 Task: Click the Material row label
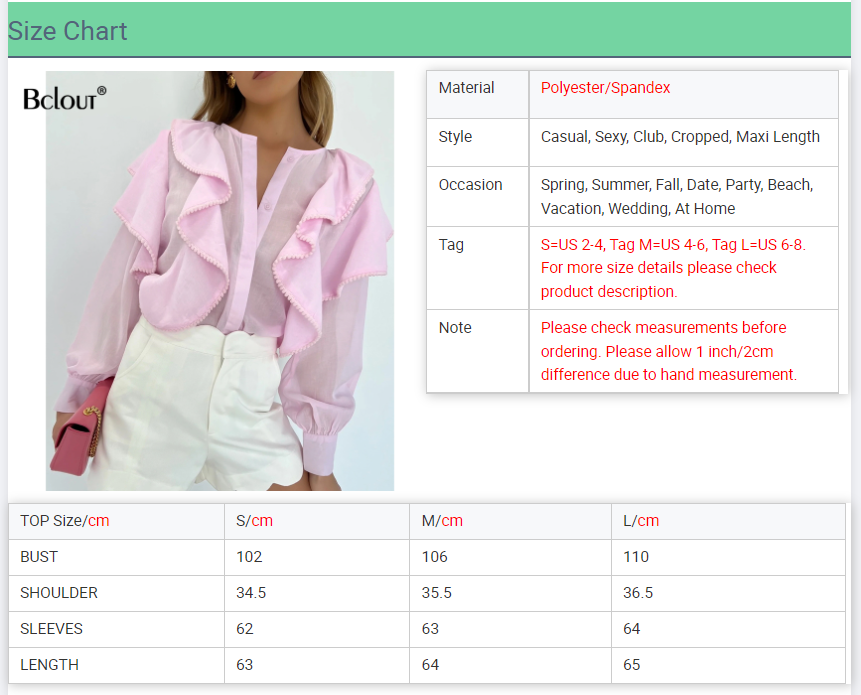[x=466, y=88]
